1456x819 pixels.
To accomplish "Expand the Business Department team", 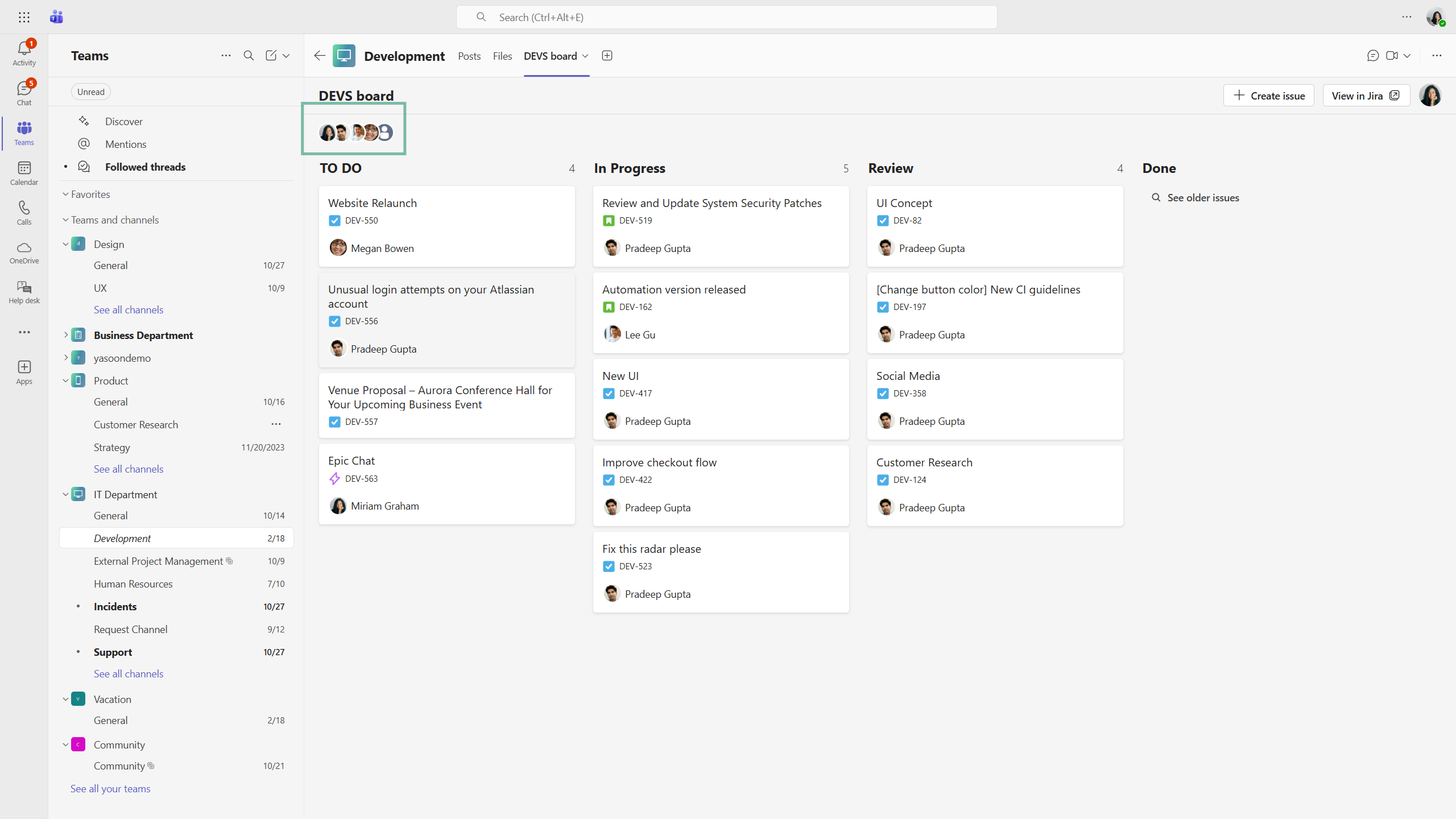I will [65, 335].
